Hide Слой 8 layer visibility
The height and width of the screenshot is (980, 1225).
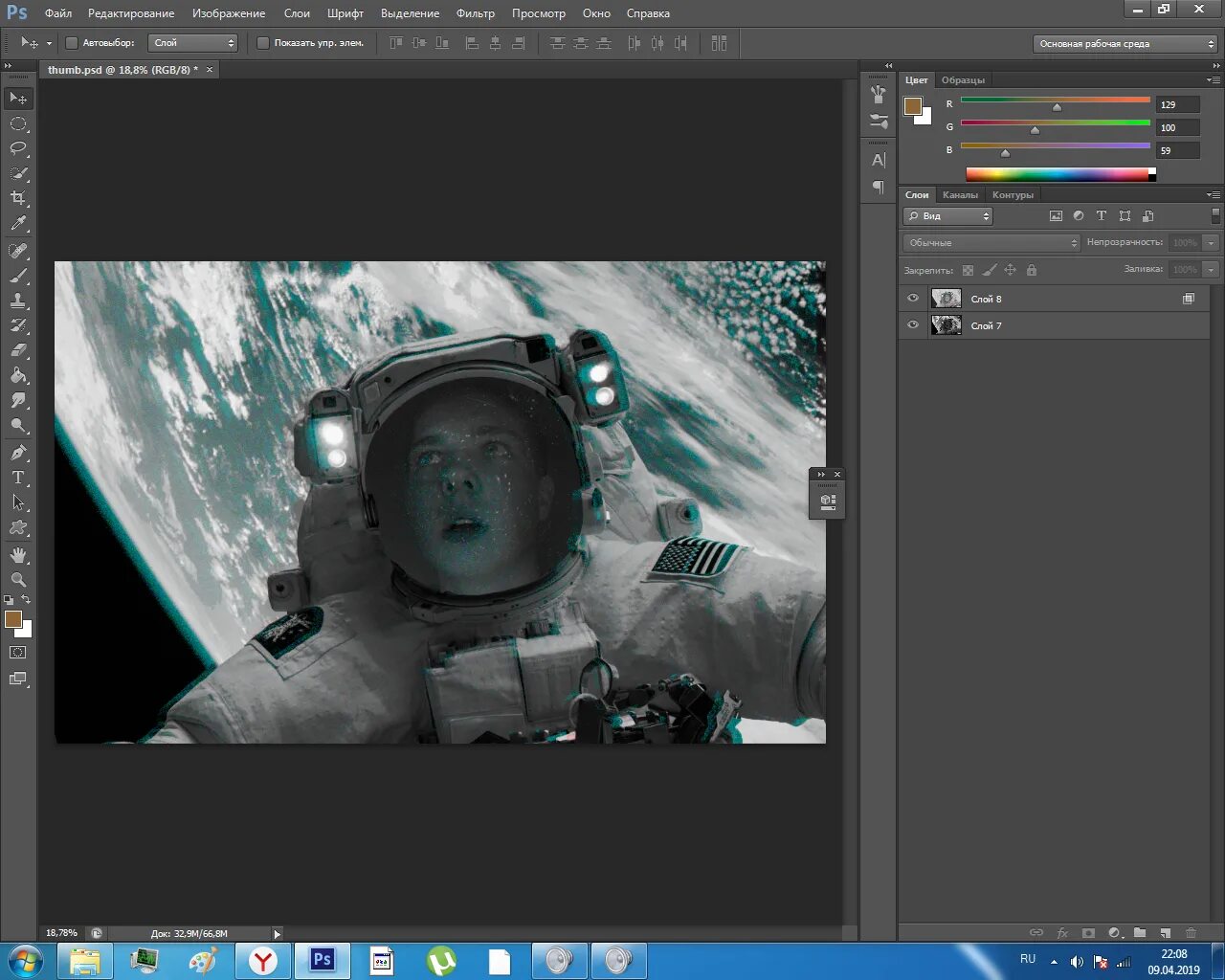coord(913,299)
